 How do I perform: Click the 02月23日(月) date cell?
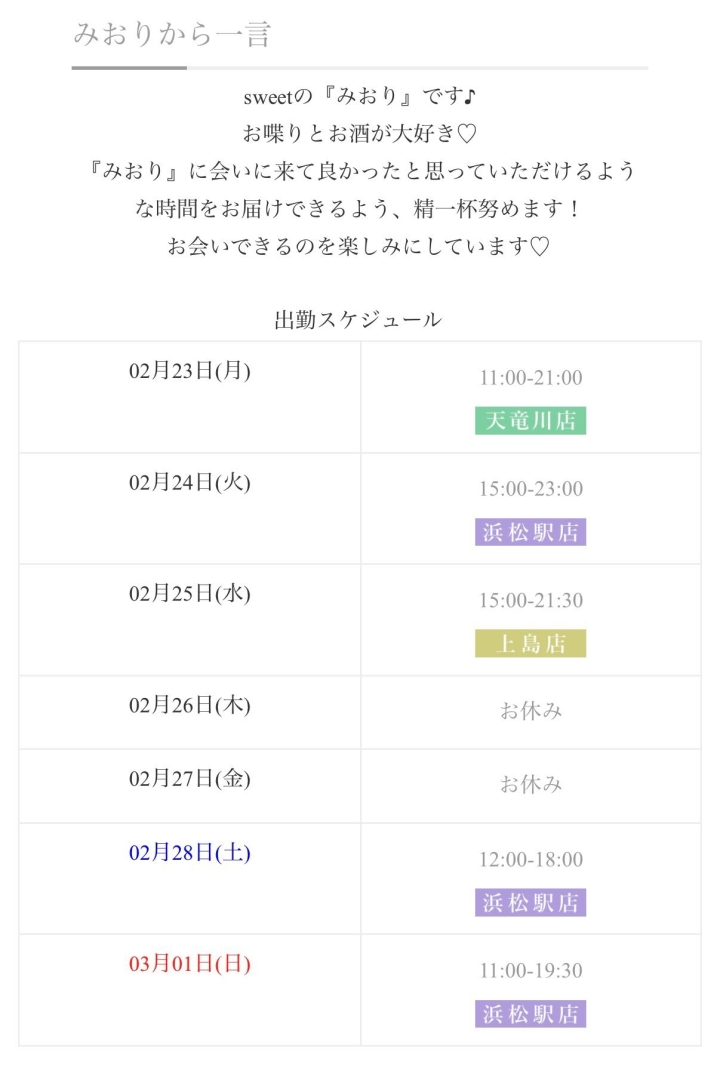(x=190, y=371)
